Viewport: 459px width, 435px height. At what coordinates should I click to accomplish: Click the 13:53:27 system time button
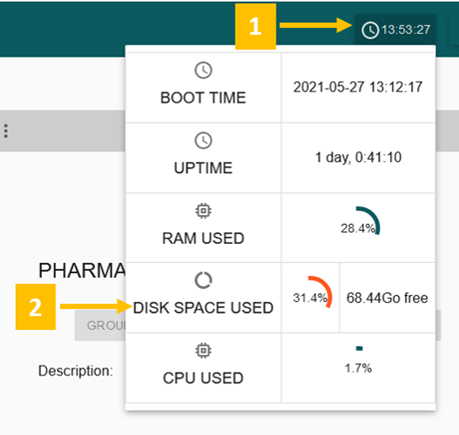tap(395, 30)
